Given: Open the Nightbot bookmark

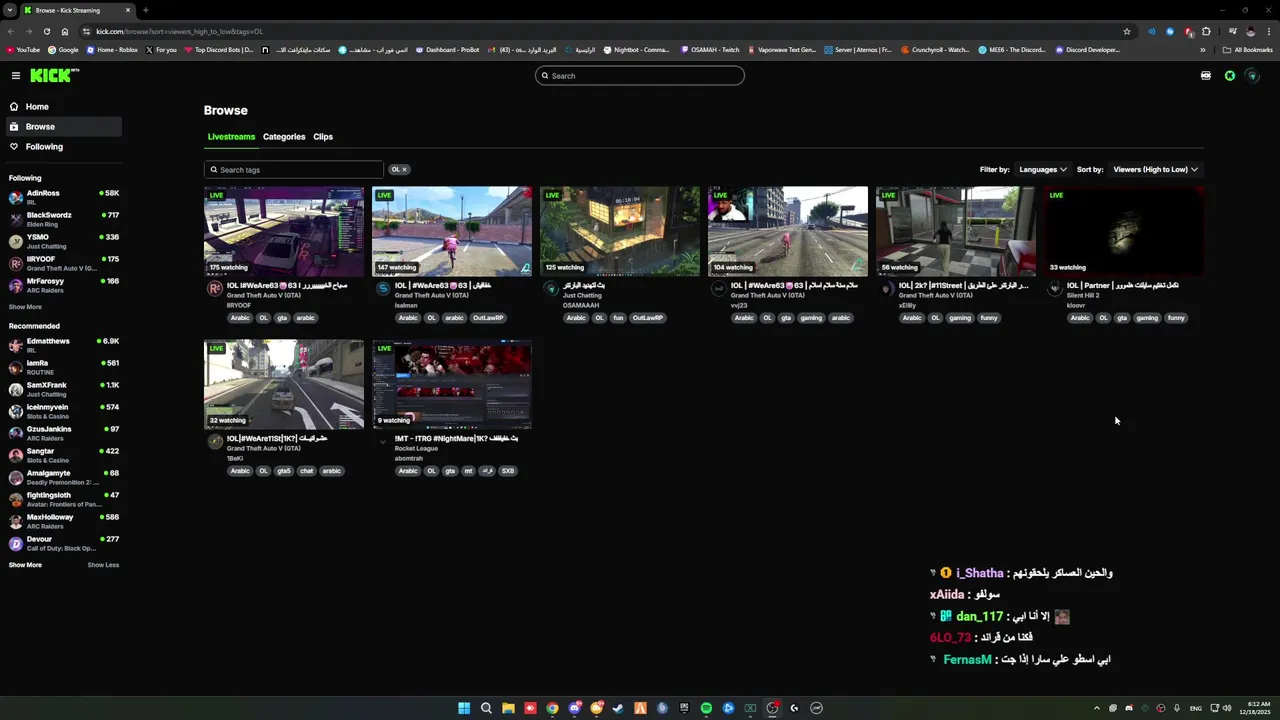Looking at the screenshot, I should click(x=636, y=50).
